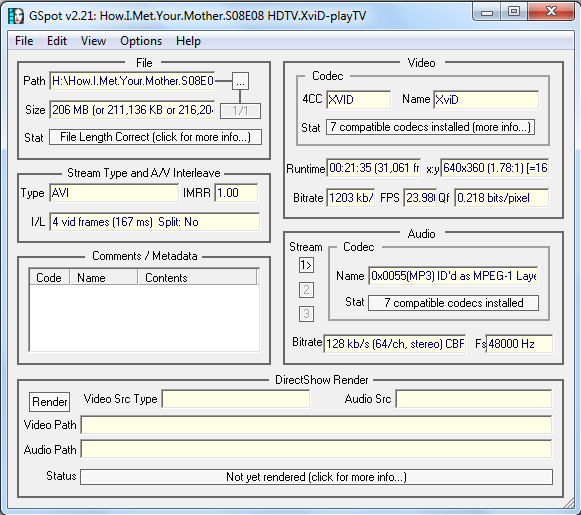Click 'Not yet rendered' status bar button
The image size is (581, 515).
point(316,477)
